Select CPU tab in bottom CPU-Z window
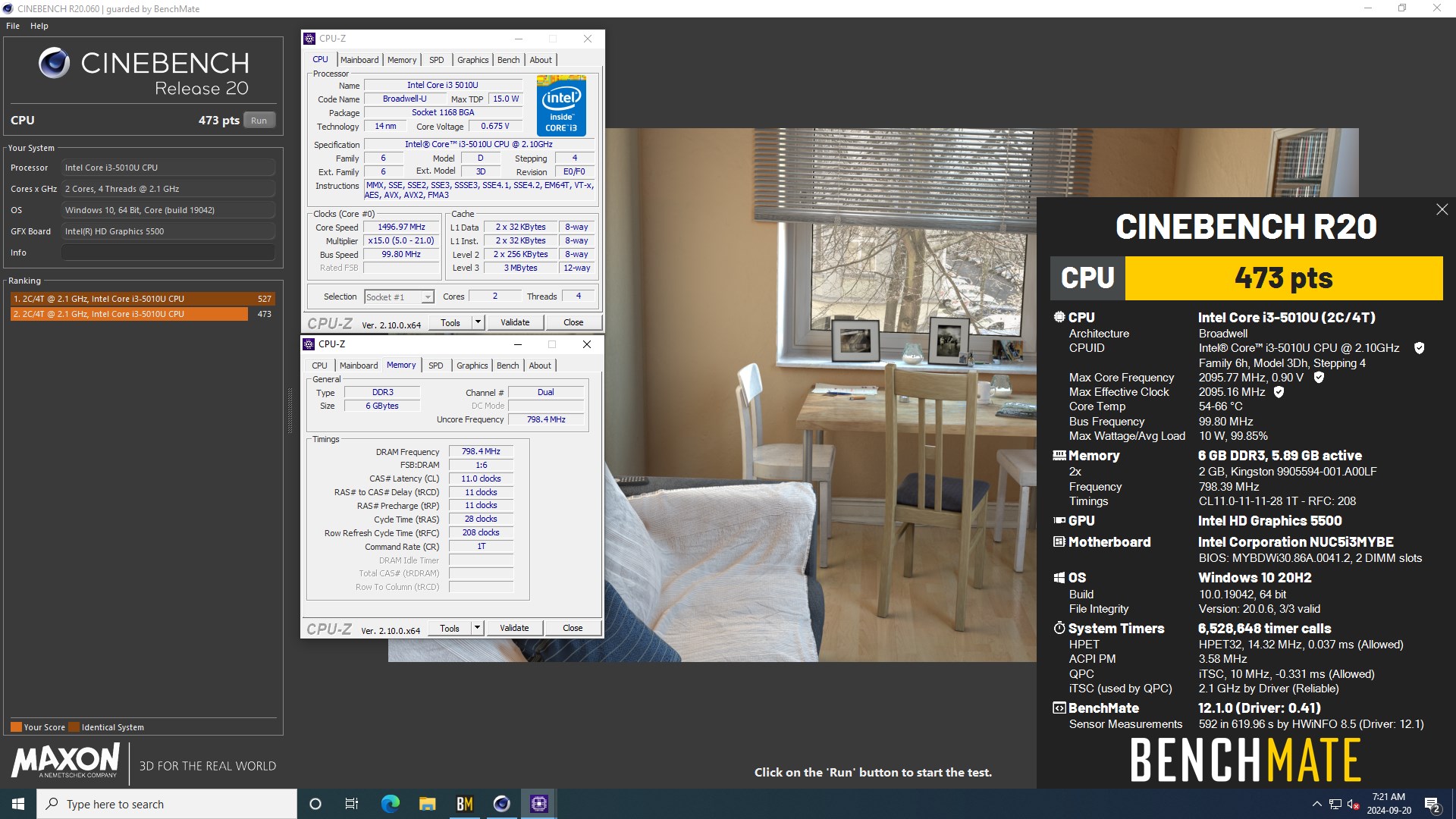 click(x=320, y=366)
